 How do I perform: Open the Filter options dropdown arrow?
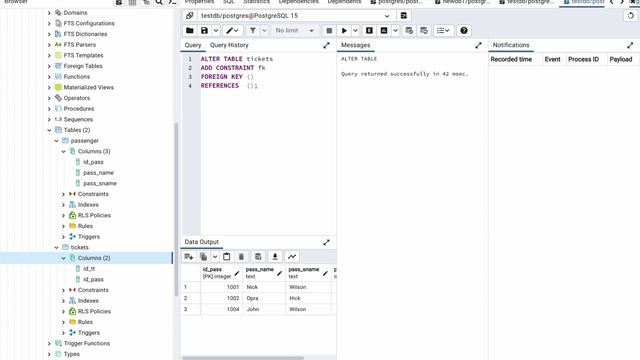(264, 31)
